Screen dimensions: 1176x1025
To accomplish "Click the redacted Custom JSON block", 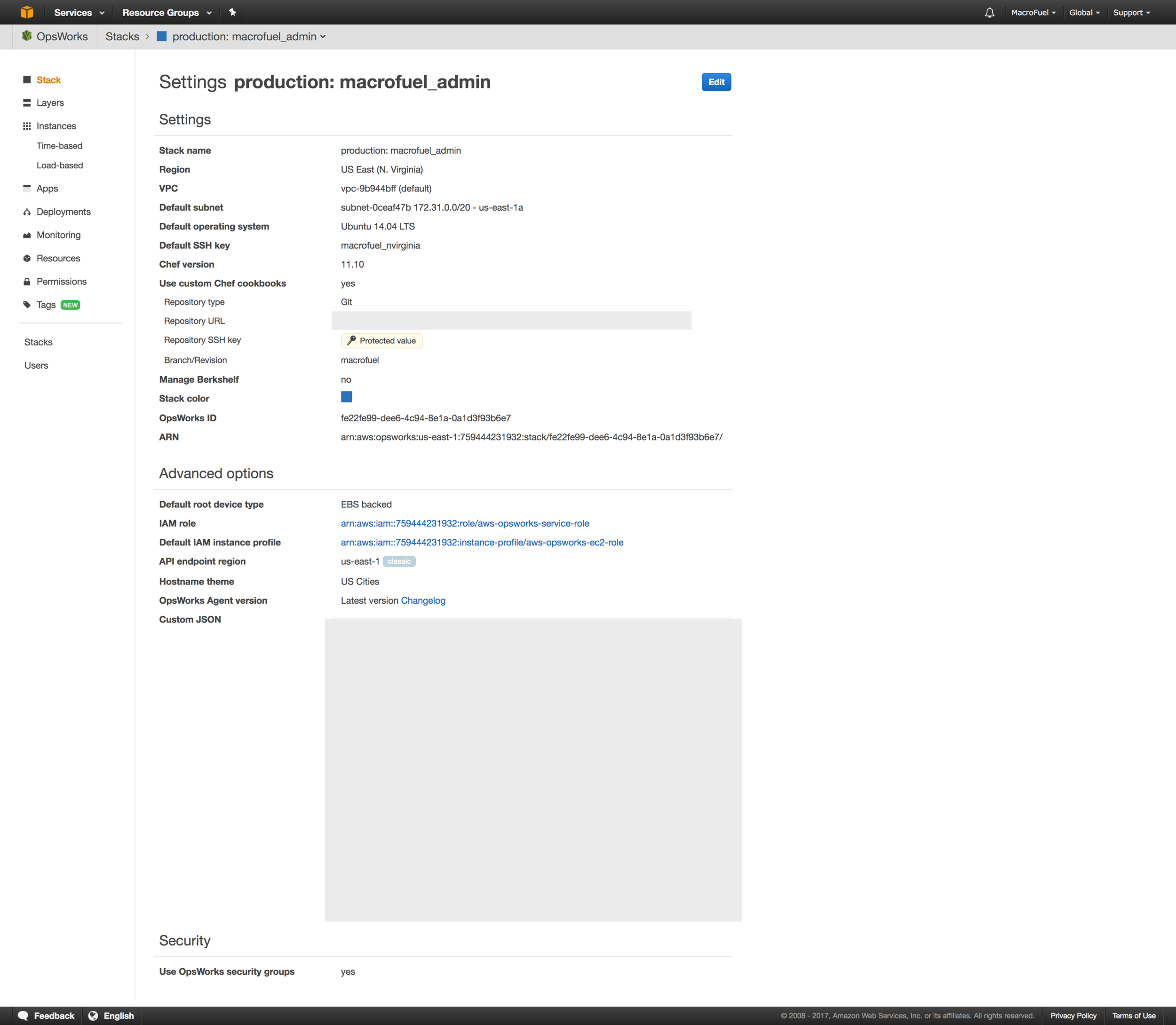I will (x=533, y=770).
